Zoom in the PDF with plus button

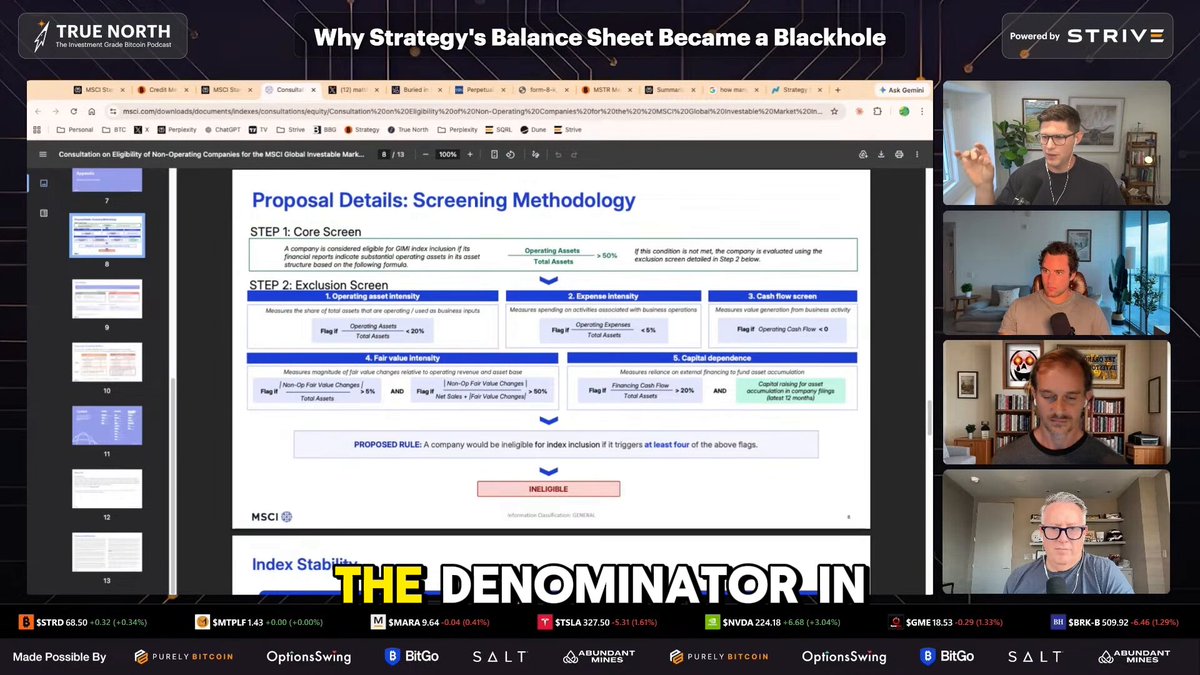(471, 154)
